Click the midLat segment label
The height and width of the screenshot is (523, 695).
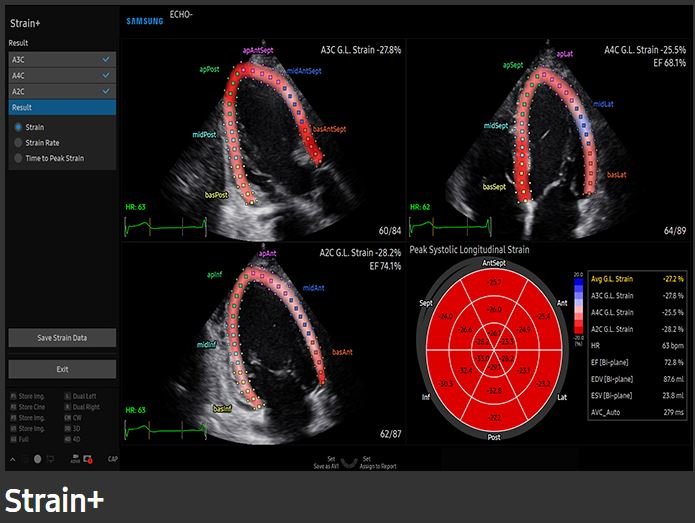[x=603, y=104]
